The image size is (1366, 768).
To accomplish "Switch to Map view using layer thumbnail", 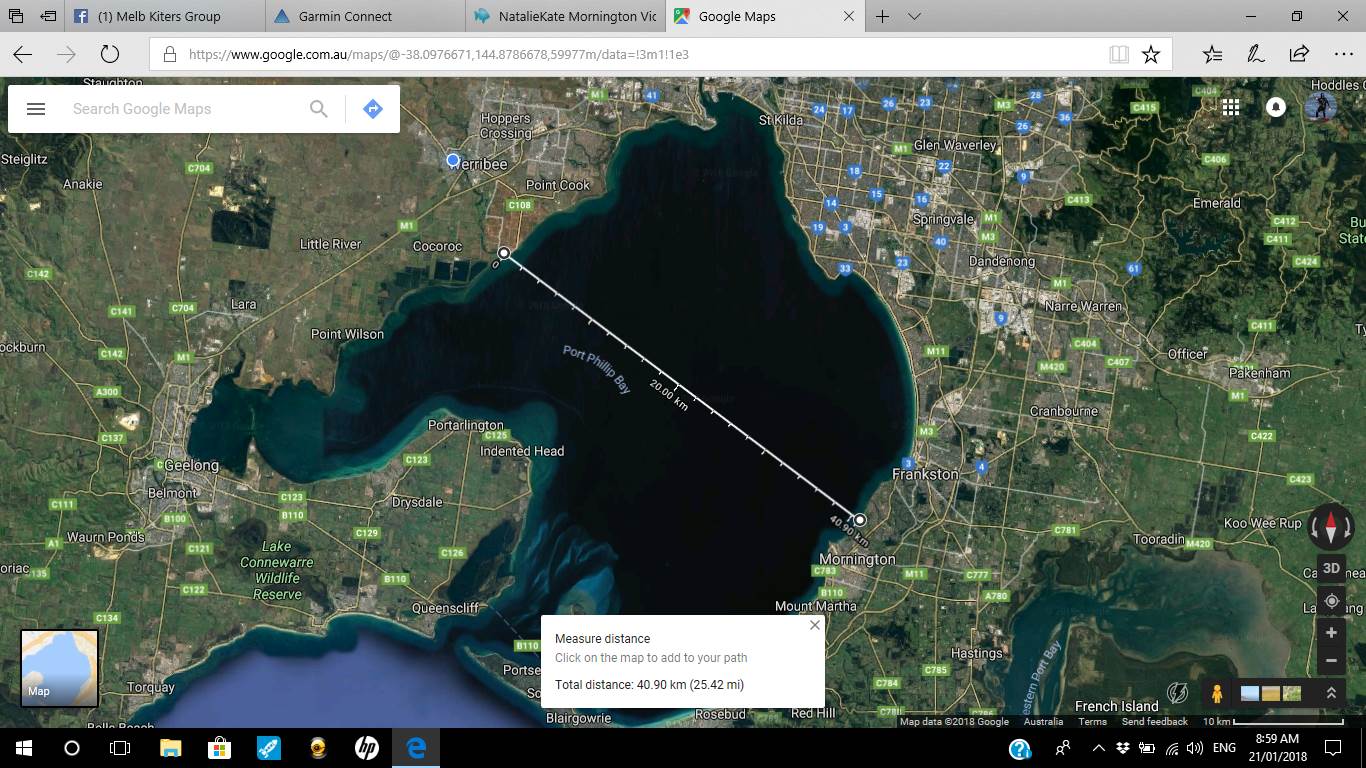I will click(x=60, y=668).
